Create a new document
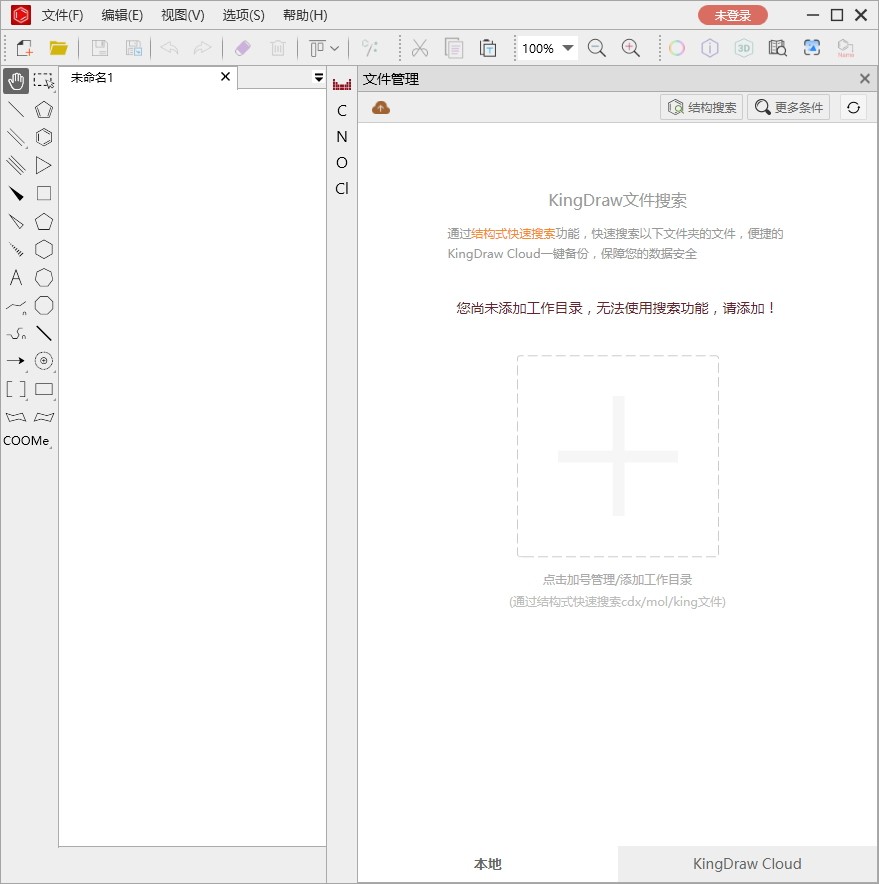 pyautogui.click(x=24, y=48)
